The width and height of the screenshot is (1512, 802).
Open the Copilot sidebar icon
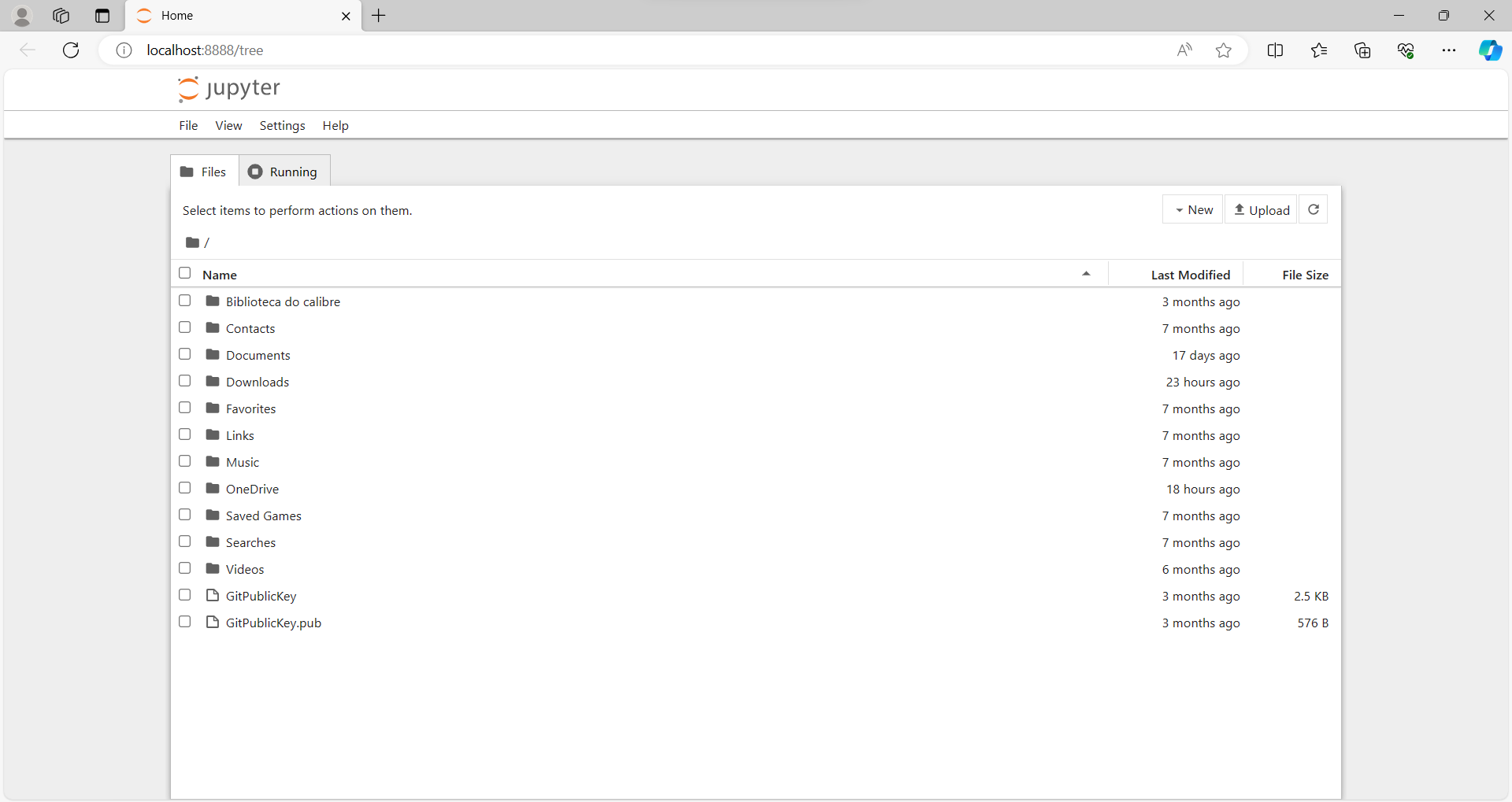(1489, 50)
